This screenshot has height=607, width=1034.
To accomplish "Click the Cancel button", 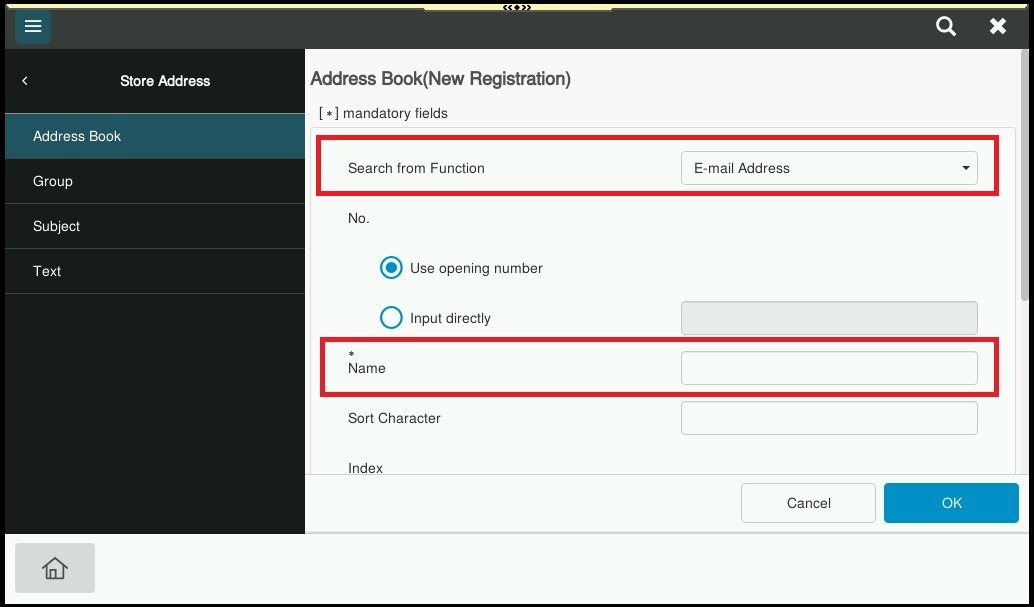I will [x=808, y=503].
